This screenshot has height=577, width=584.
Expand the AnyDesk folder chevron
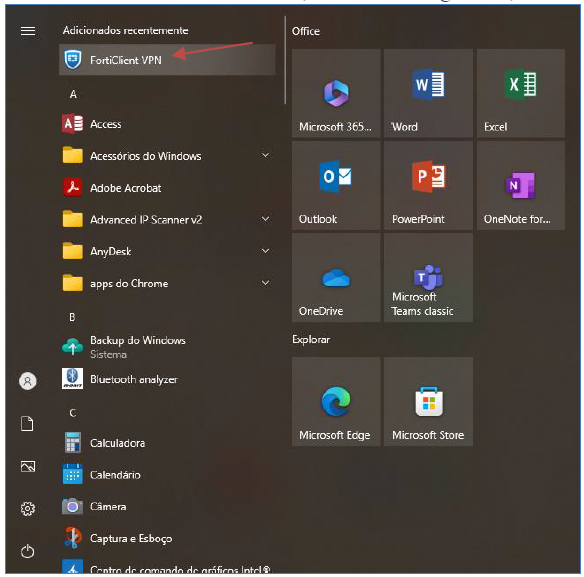266,251
